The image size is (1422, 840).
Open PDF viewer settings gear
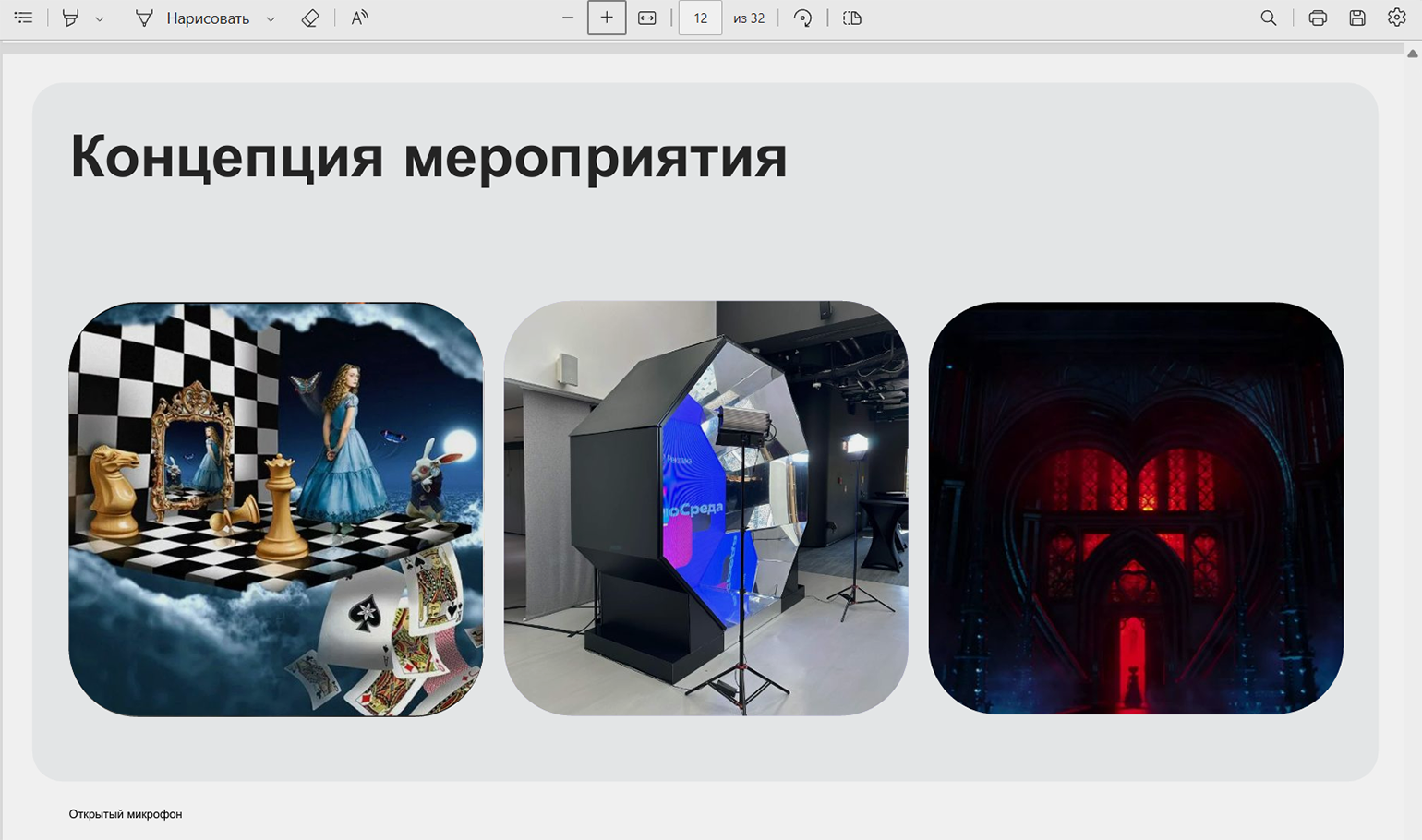[1397, 18]
